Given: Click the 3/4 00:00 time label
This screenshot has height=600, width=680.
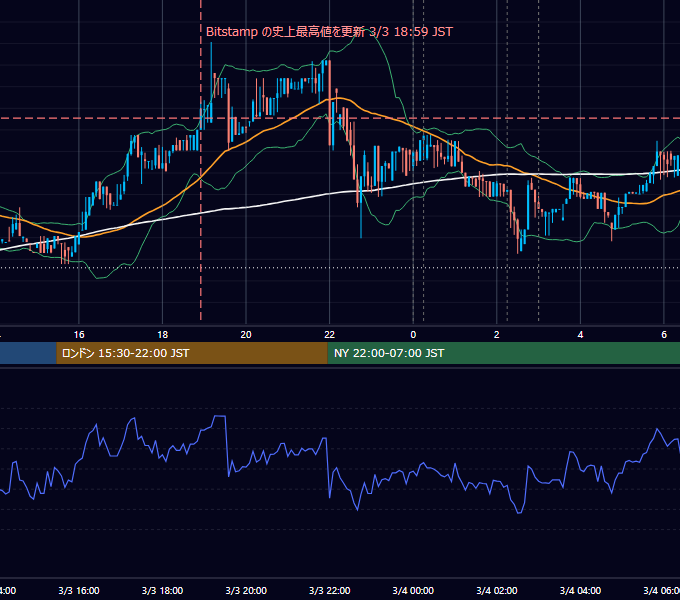Looking at the screenshot, I should [413, 590].
